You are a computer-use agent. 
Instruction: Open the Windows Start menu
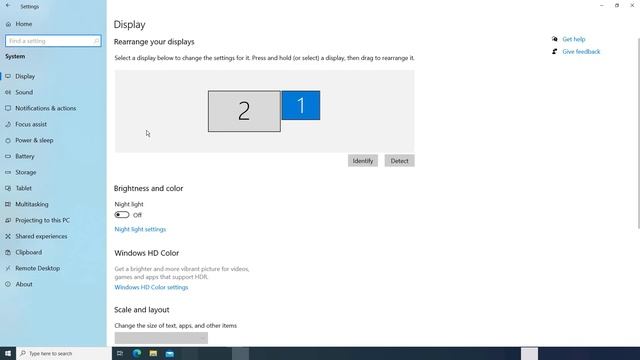pos(8,353)
